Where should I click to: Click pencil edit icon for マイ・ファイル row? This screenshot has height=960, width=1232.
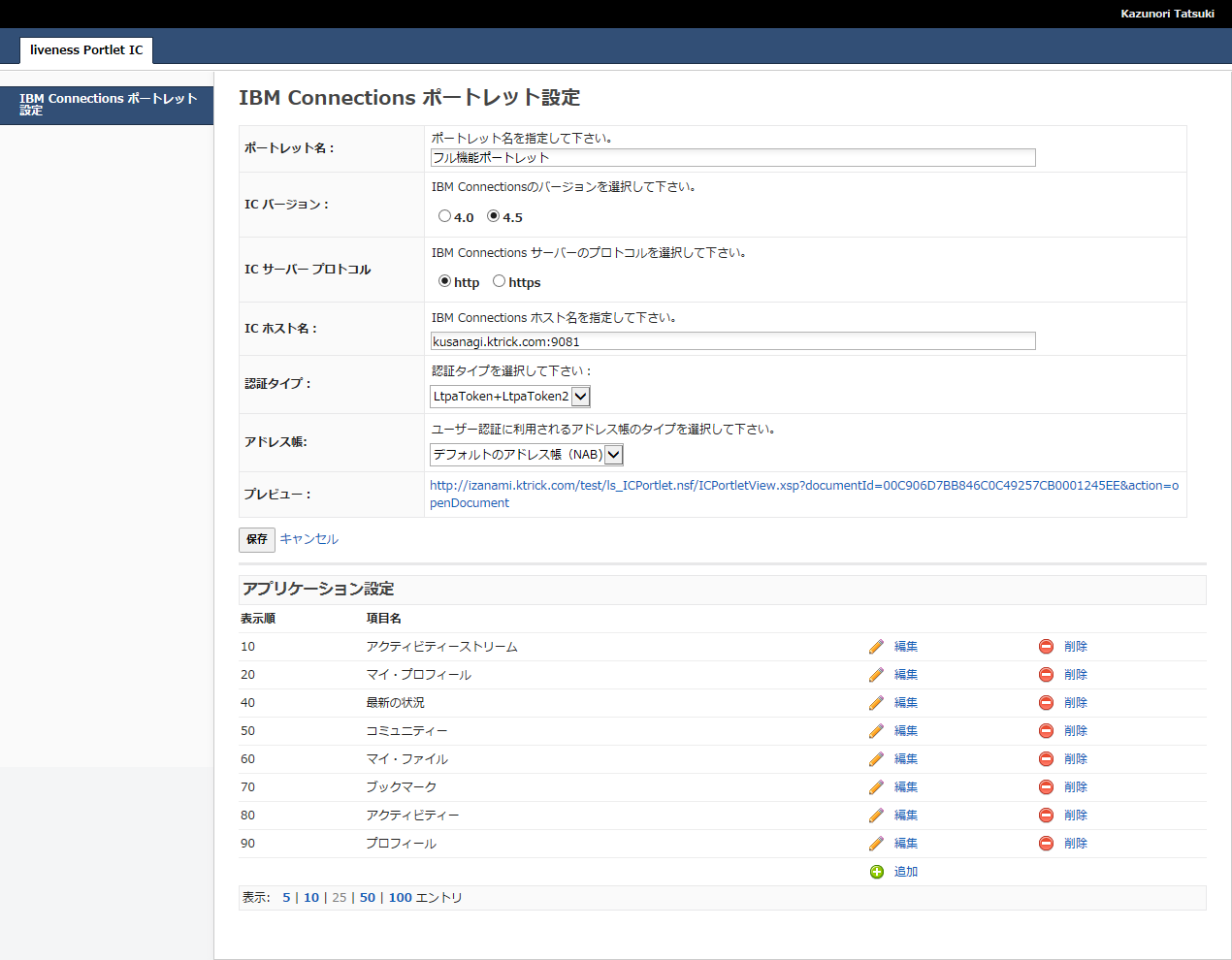(x=876, y=759)
